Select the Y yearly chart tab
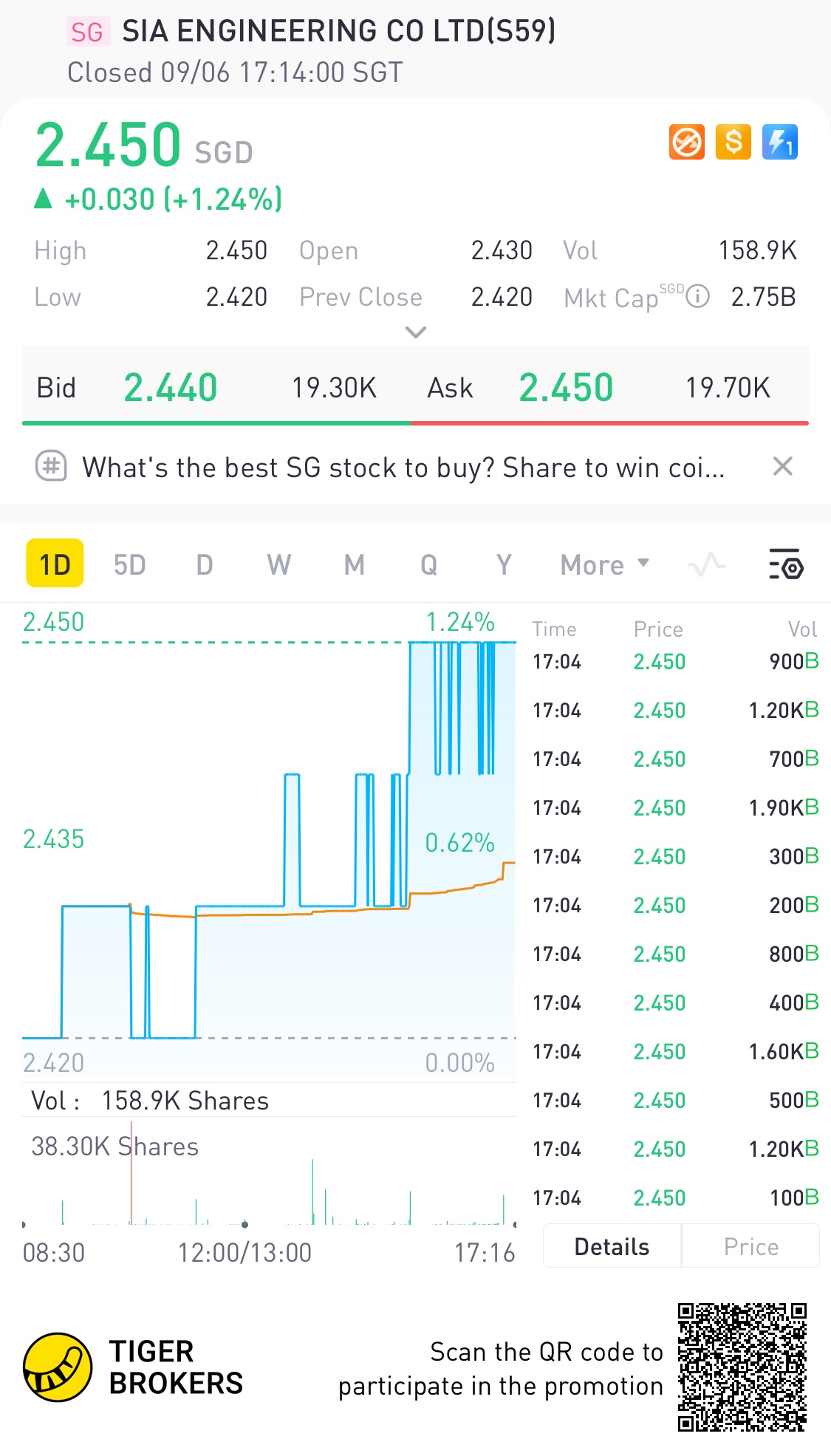831x1456 pixels. 504,565
